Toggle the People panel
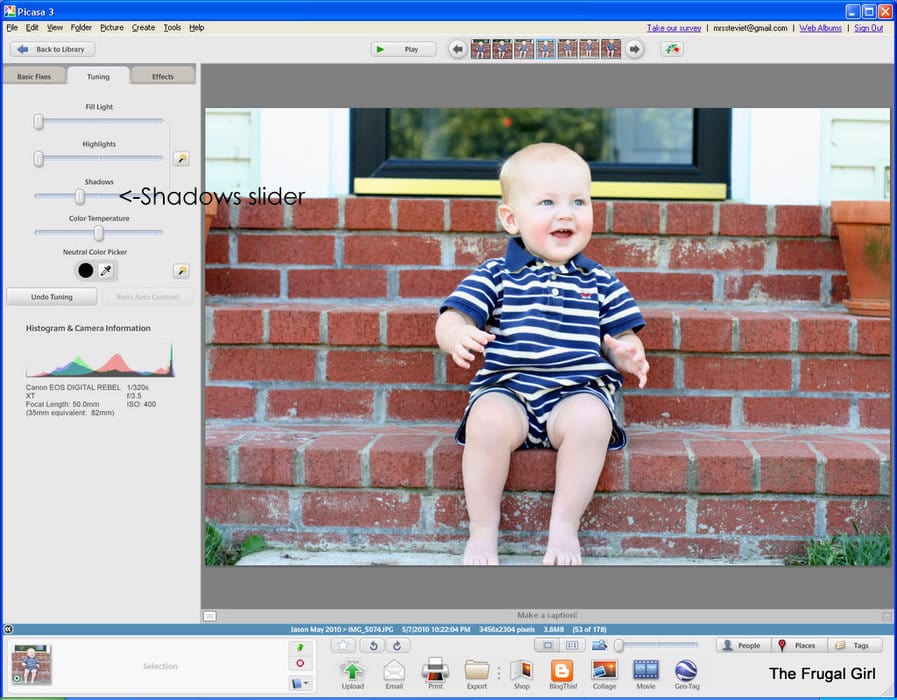The width and height of the screenshot is (897, 700). (x=742, y=646)
